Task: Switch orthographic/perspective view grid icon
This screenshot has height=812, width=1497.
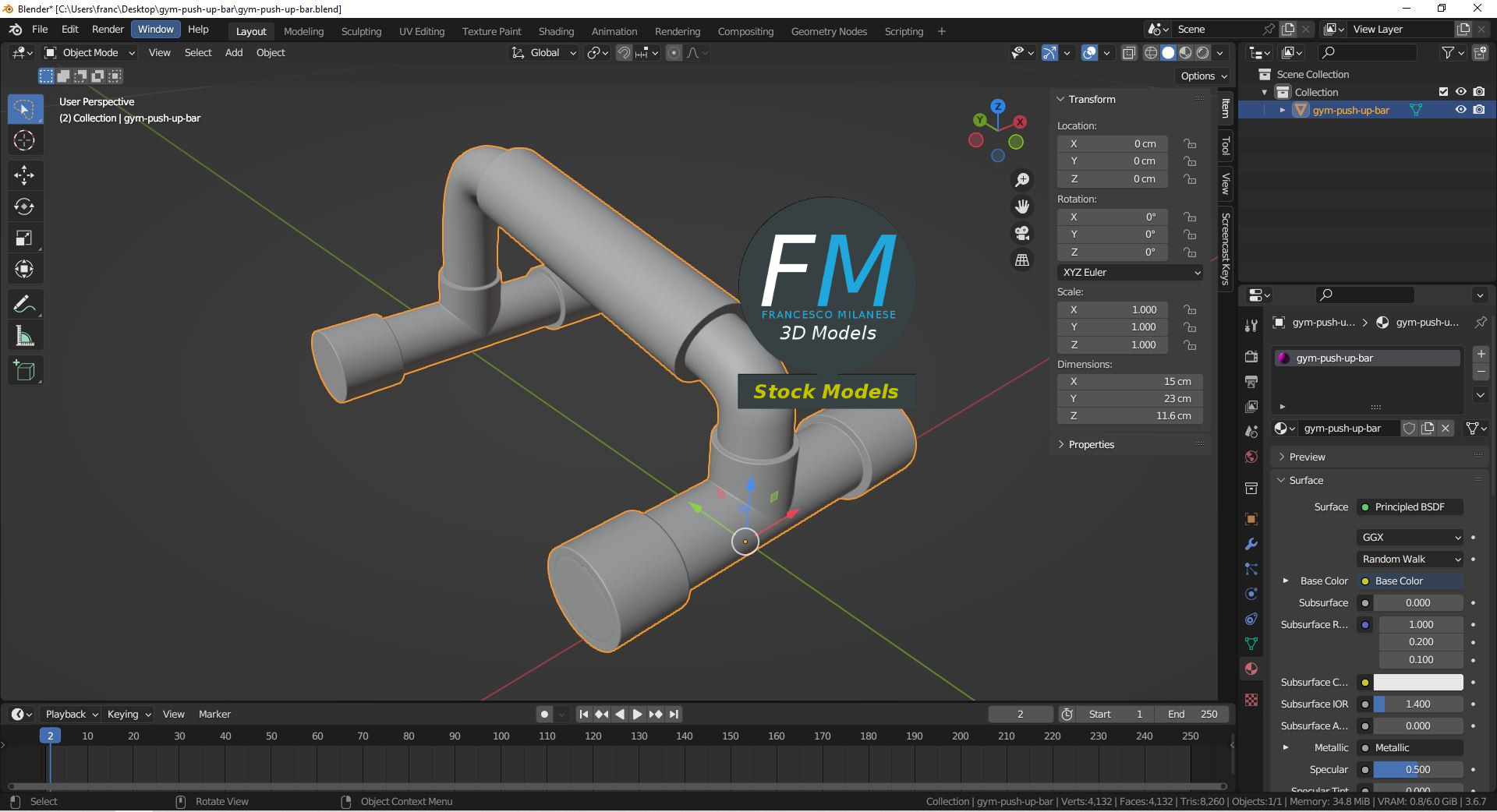Action: click(1021, 259)
